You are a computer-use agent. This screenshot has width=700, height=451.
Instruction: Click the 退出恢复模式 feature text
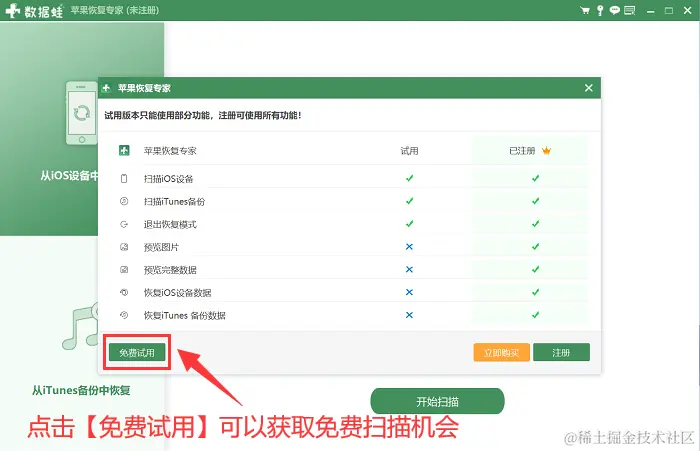tap(170, 225)
